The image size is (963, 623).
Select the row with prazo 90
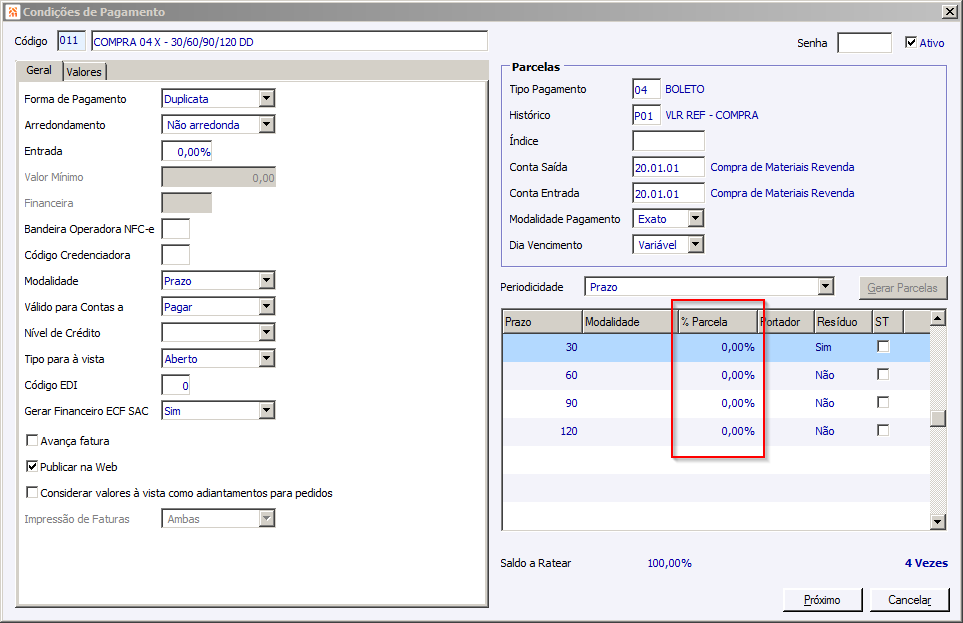(716, 403)
